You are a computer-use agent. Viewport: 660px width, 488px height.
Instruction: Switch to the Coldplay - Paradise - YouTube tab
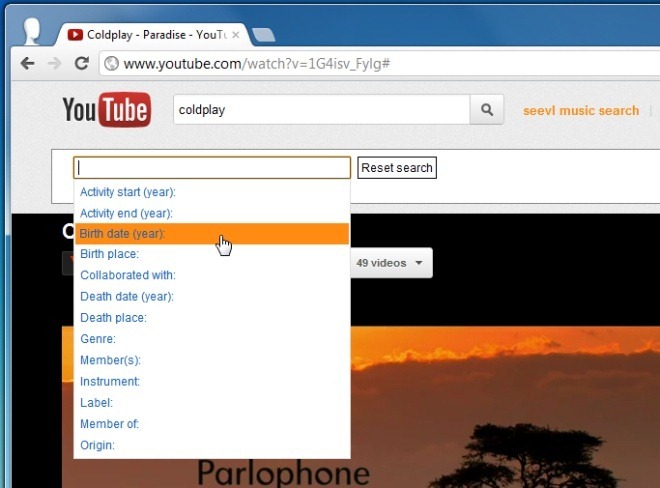(154, 35)
